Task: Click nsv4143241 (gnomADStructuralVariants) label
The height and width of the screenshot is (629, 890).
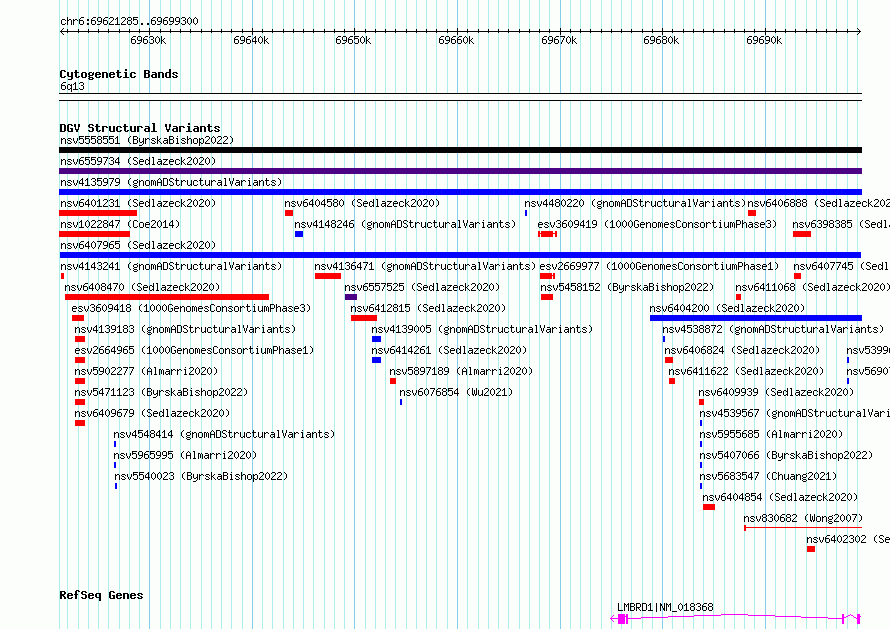Action: pyautogui.click(x=171, y=266)
